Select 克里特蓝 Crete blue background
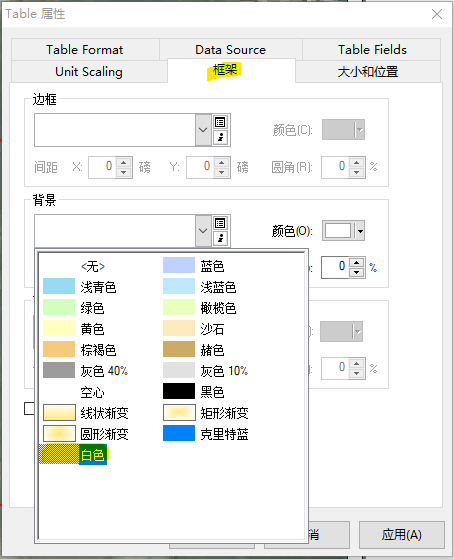454x559 pixels. 206,434
